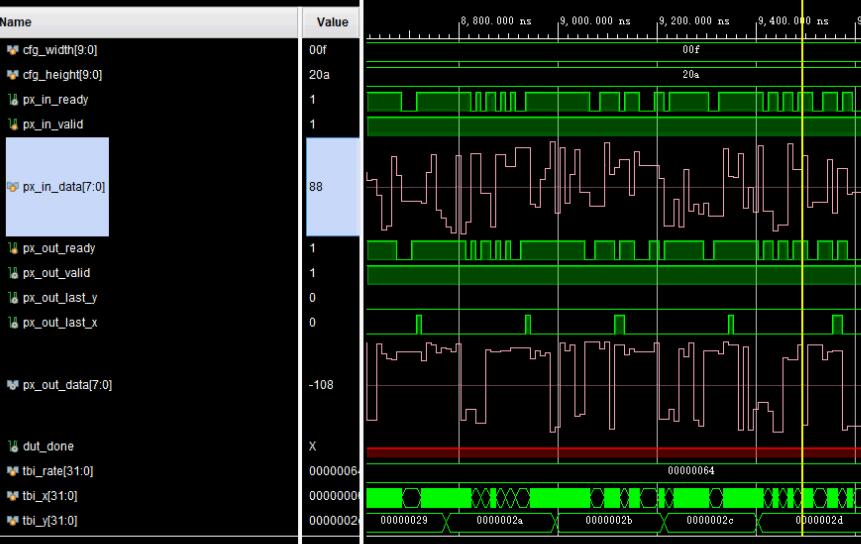Click the px_out_valid signal icon
This screenshot has width=861, height=544.
13,273
